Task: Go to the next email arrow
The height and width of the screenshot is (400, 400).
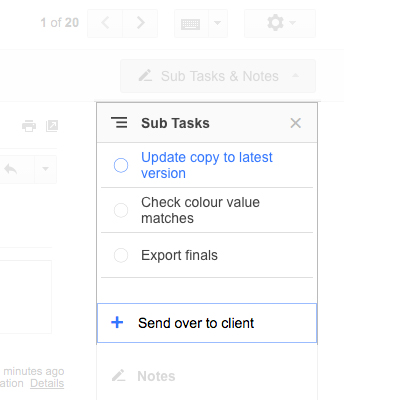Action: click(x=140, y=23)
